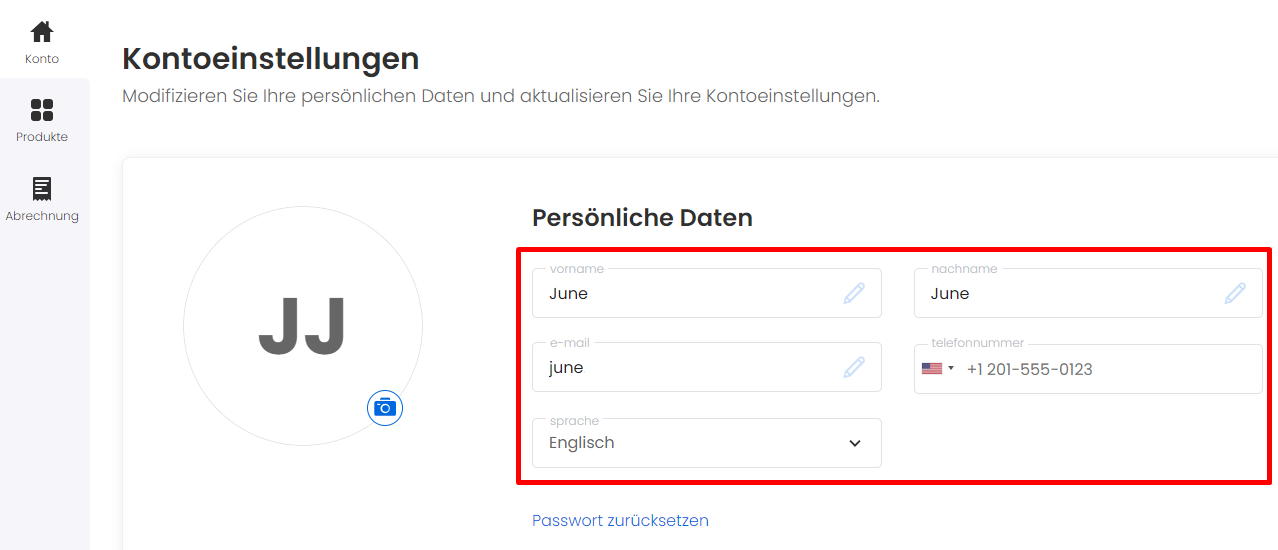The width and height of the screenshot is (1278, 550).
Task: Click the nachname pencil edit icon
Action: coord(1236,293)
